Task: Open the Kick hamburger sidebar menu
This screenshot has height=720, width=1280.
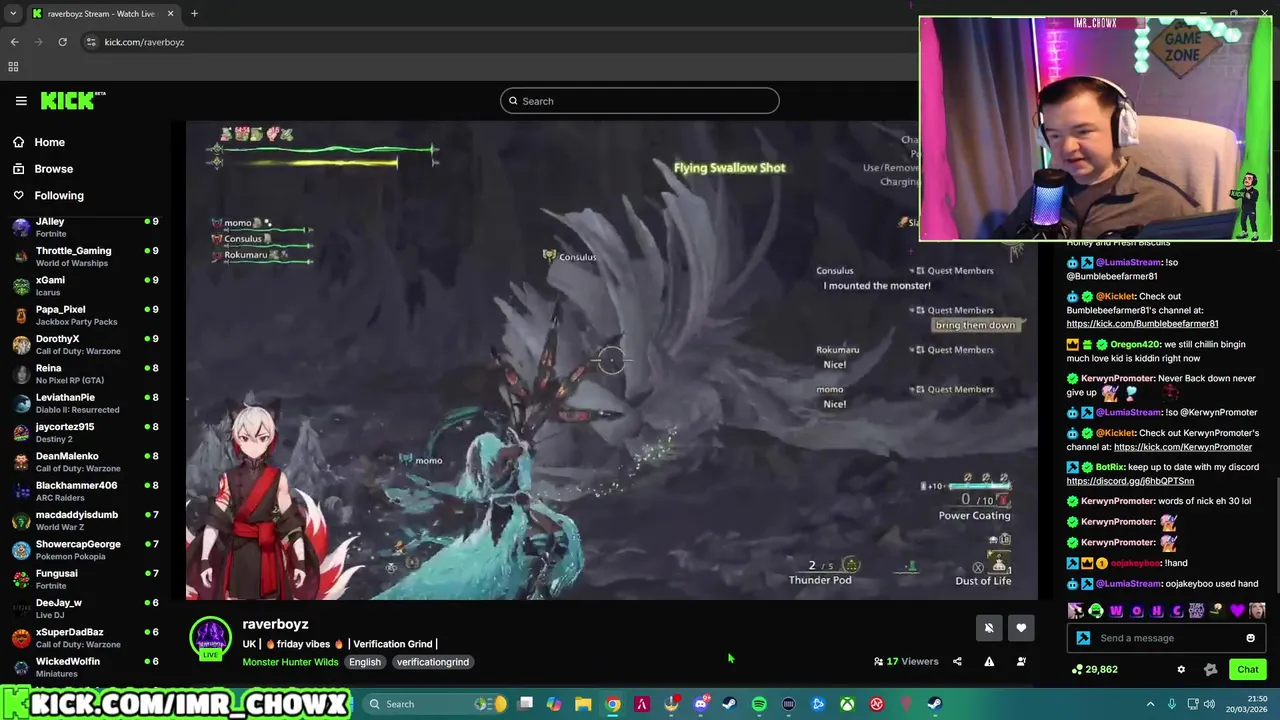Action: click(x=21, y=101)
